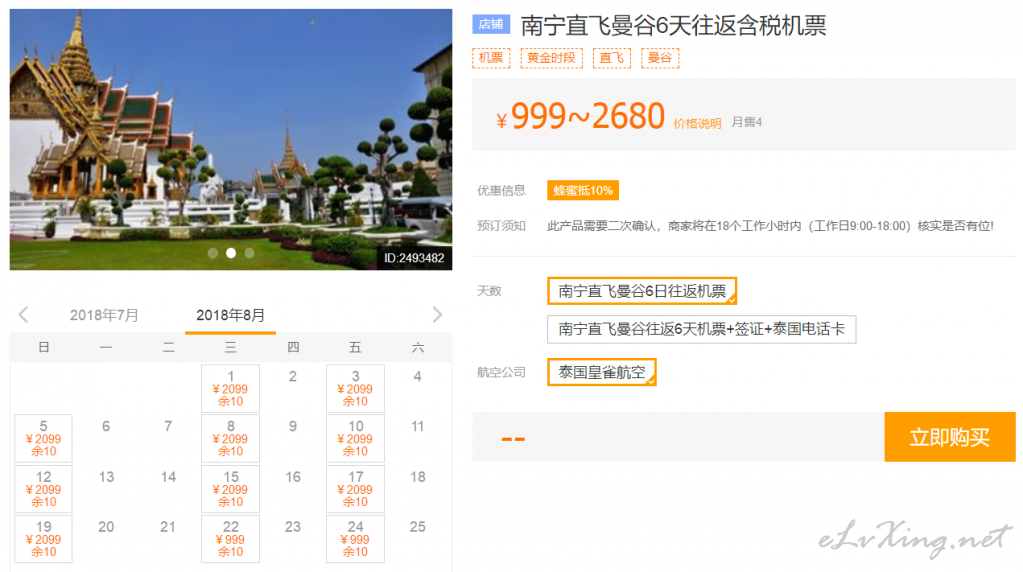Screen dimensions: 1023x572
Task: Click date 2 in the calendar
Action: coord(293,376)
